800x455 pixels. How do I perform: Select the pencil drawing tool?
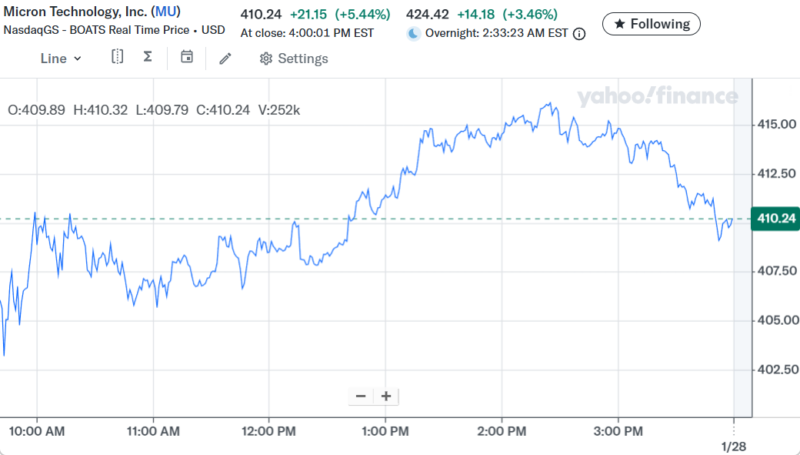[225, 58]
